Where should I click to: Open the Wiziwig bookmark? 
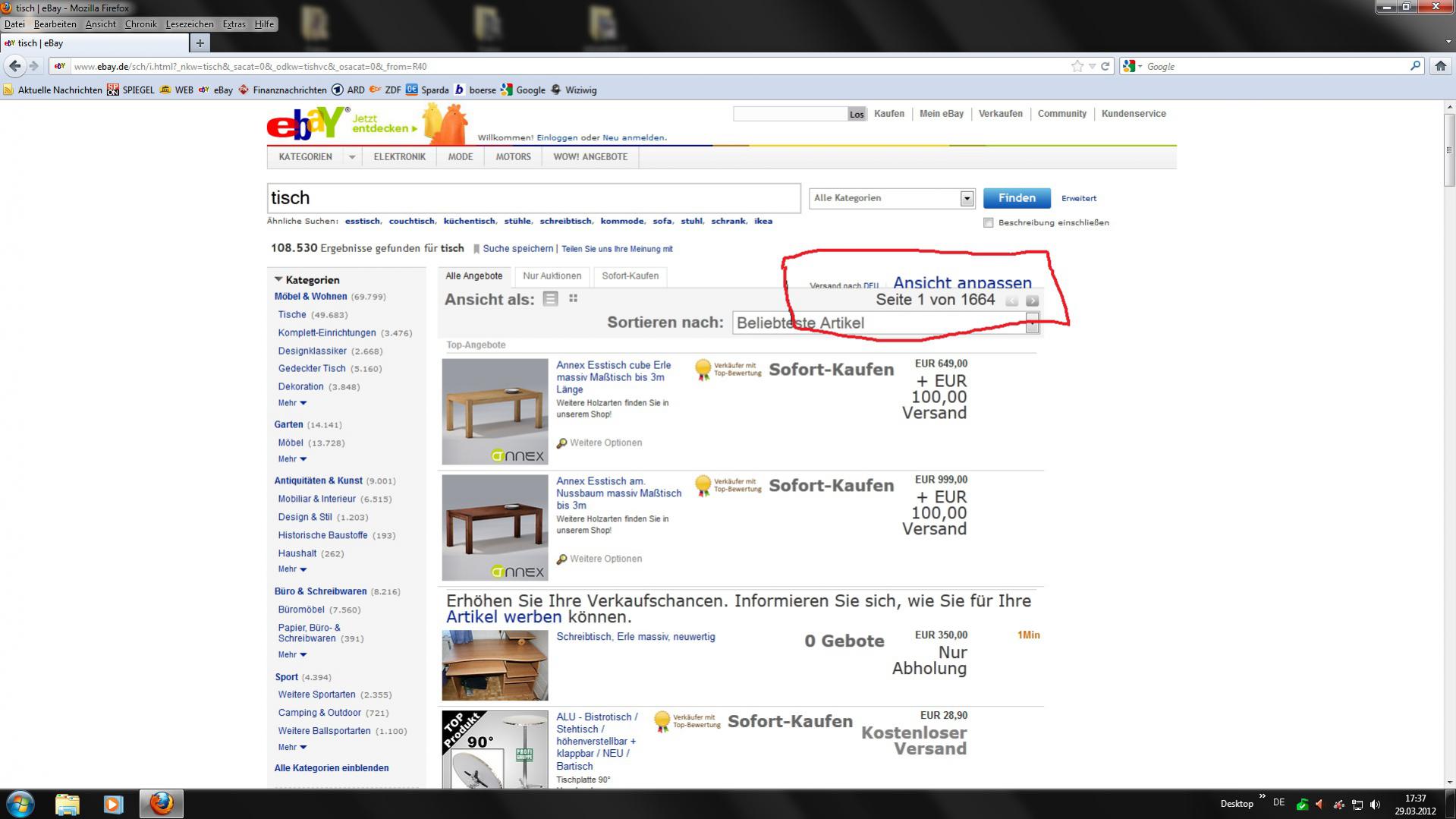point(574,90)
